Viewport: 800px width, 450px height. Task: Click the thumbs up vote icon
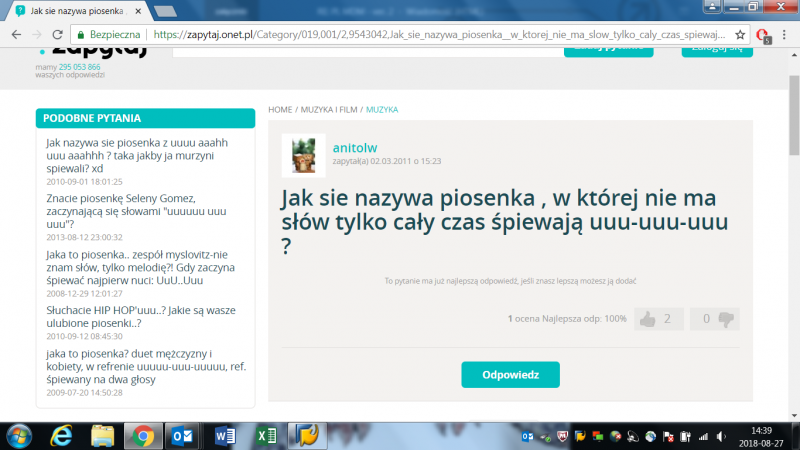[x=648, y=319]
